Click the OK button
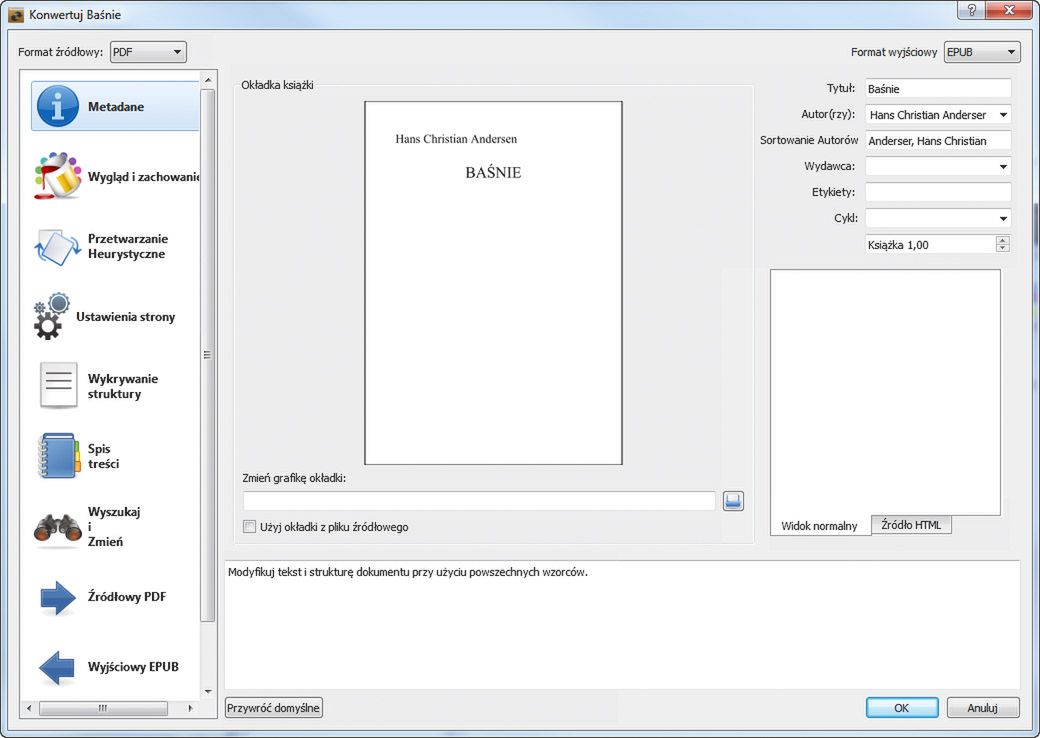Image resolution: width=1040 pixels, height=738 pixels. tap(902, 707)
